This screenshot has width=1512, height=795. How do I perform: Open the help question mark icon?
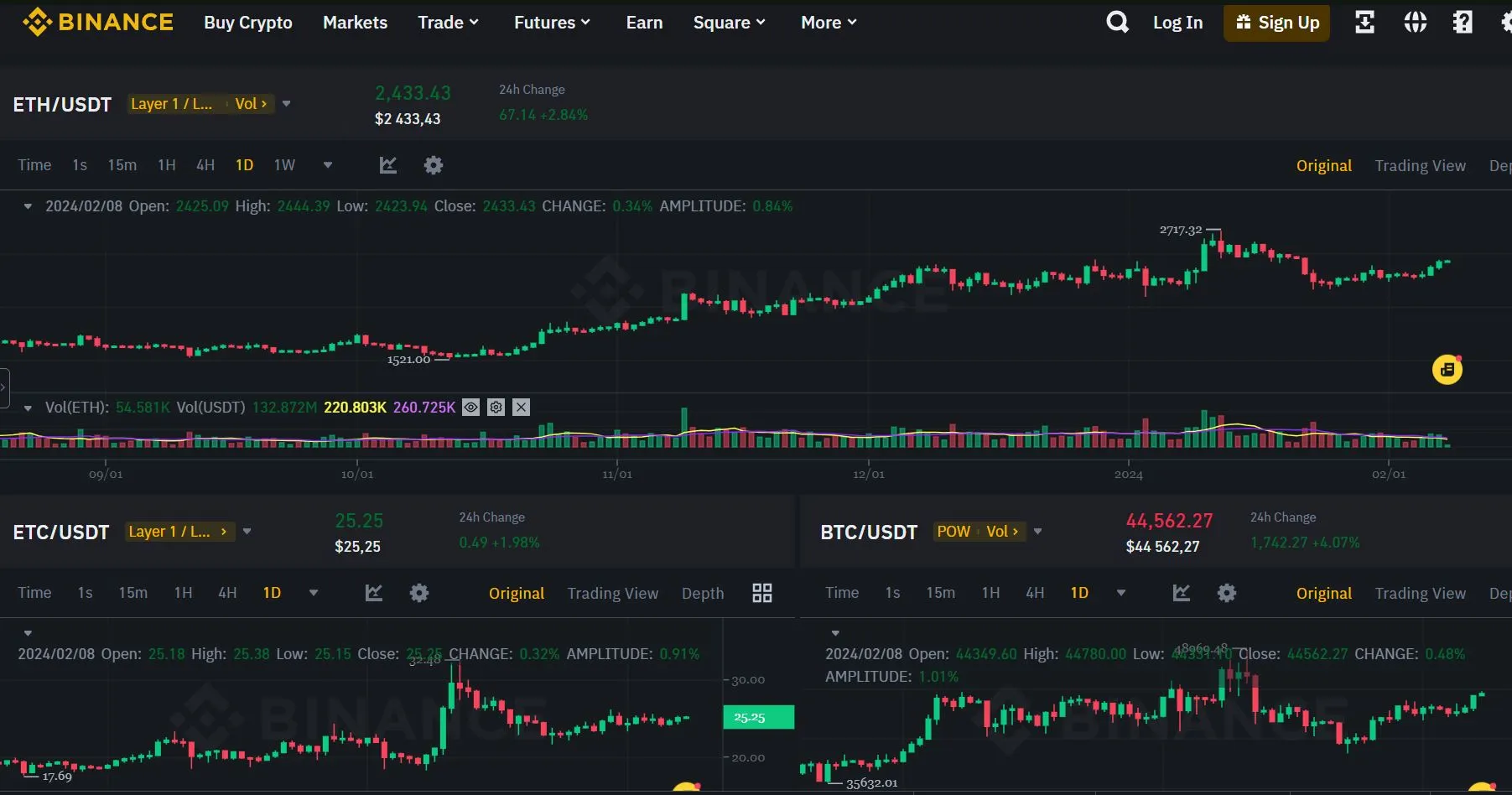pos(1463,23)
